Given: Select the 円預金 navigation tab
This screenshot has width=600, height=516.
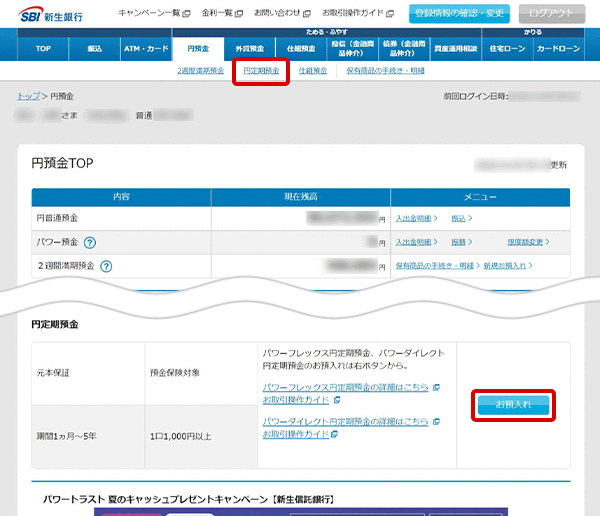Looking at the screenshot, I should click(198, 49).
